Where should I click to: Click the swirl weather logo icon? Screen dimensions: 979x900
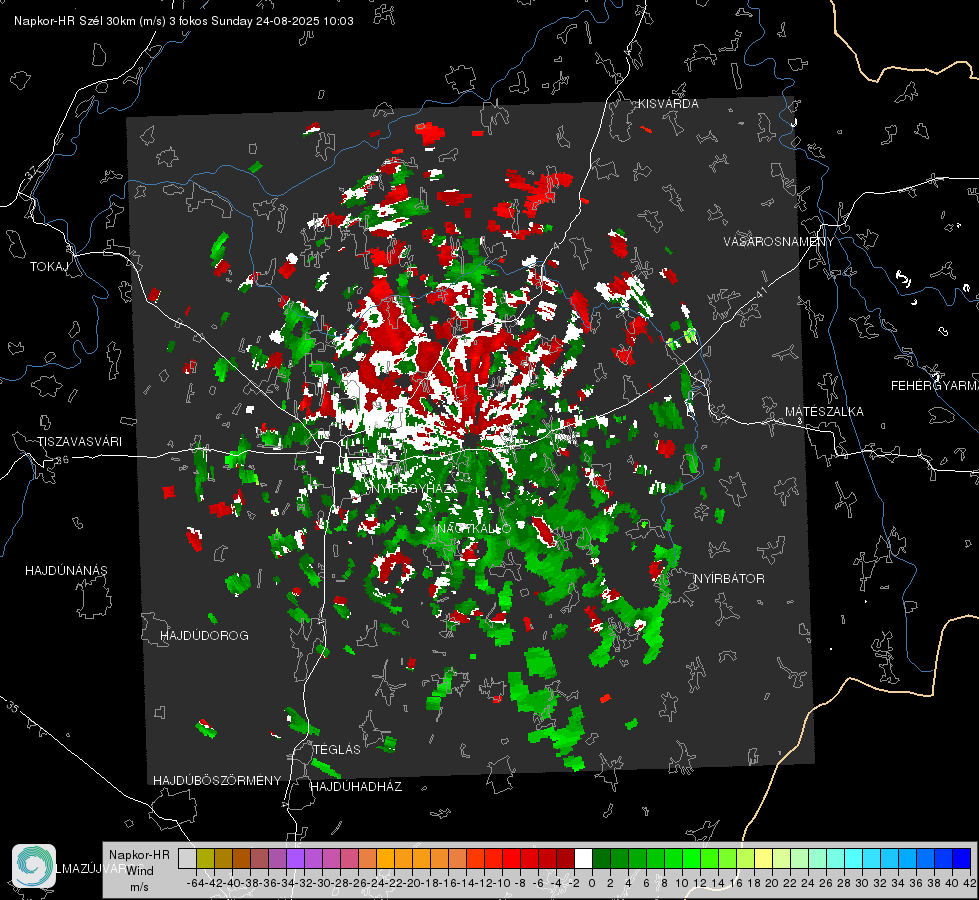pos(34,866)
